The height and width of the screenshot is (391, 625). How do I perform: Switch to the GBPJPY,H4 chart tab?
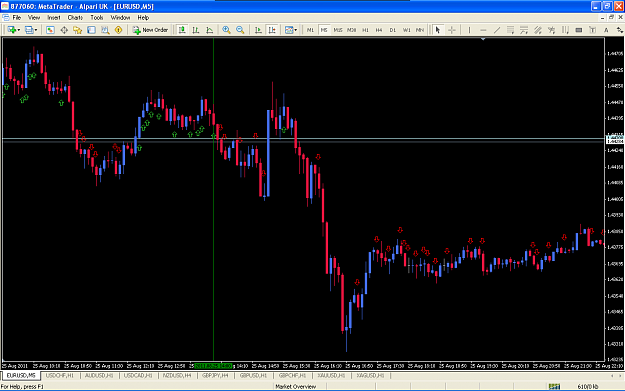[x=215, y=375]
